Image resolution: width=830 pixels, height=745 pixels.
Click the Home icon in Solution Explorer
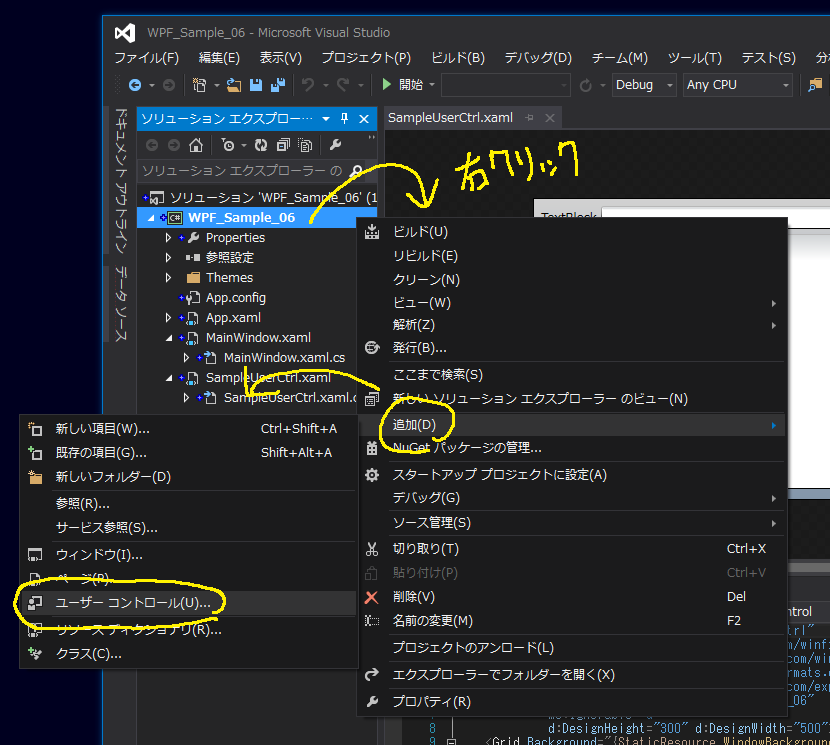tap(196, 145)
